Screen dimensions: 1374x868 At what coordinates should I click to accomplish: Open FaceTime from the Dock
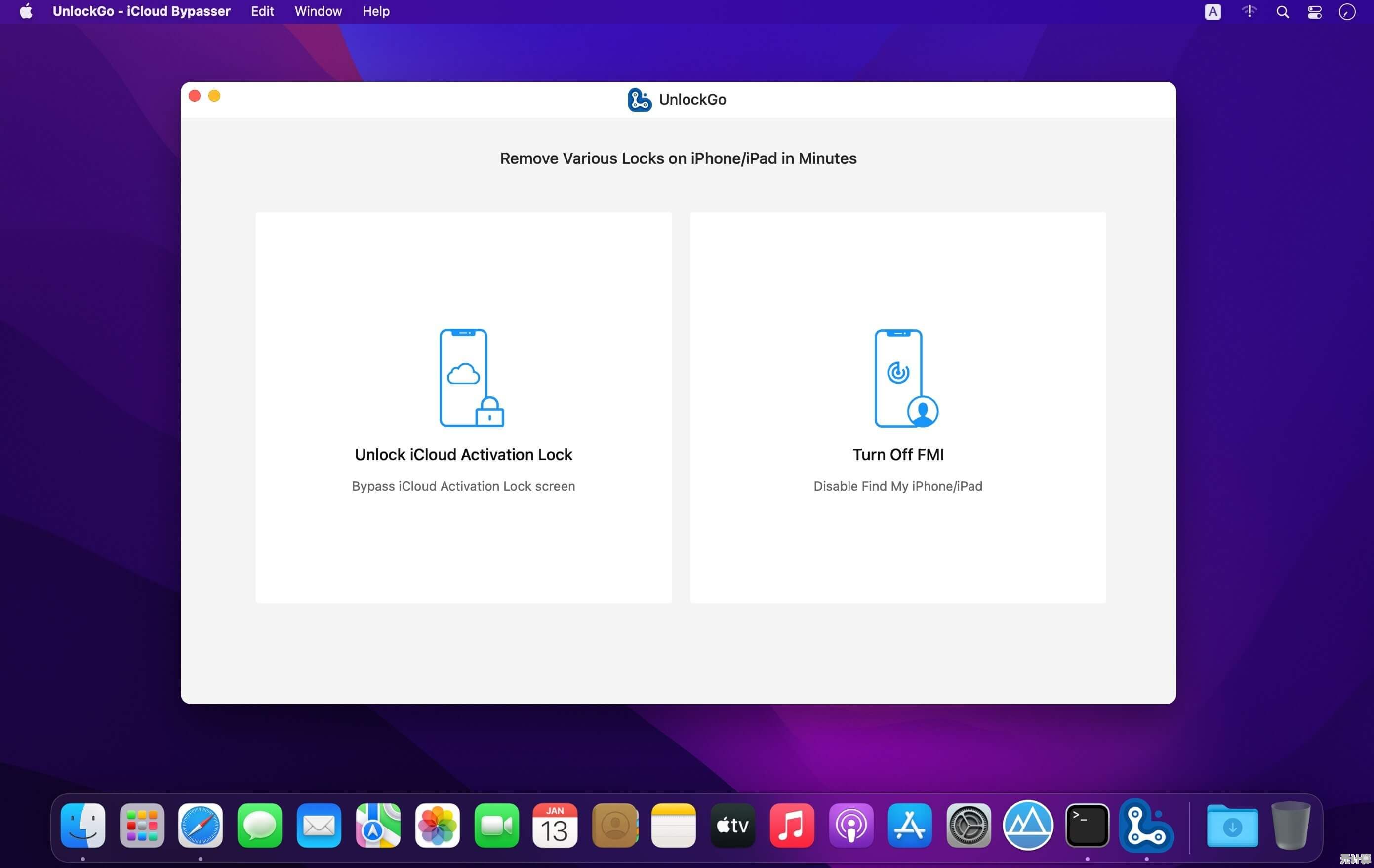(x=496, y=825)
